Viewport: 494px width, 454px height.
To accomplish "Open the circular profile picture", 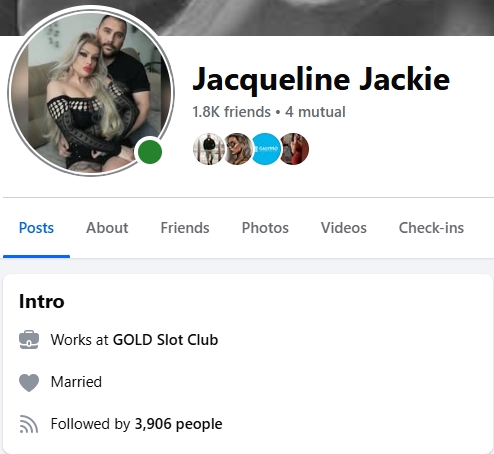I will 91,91.
